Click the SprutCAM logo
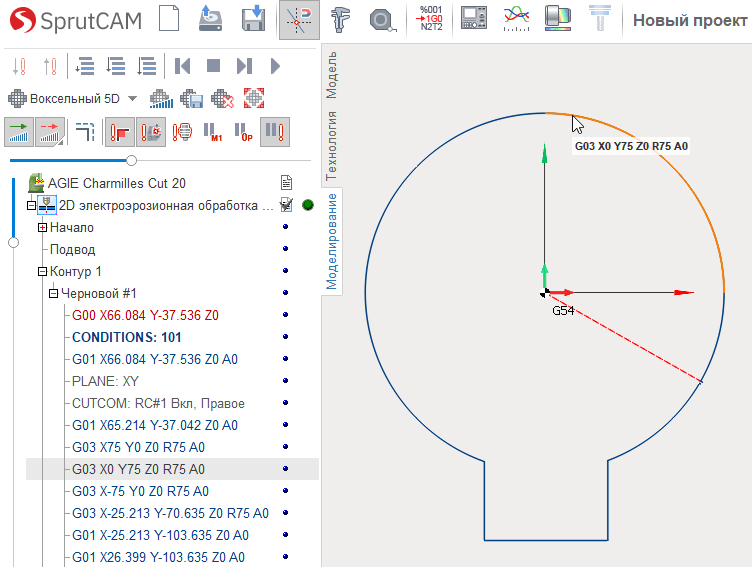Image resolution: width=752 pixels, height=567 pixels. pos(76,20)
